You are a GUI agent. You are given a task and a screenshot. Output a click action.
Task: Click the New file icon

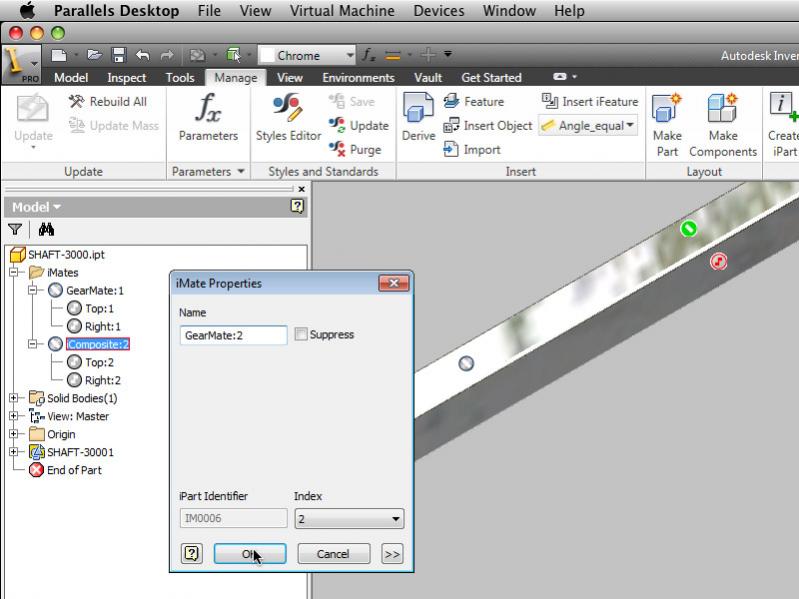tap(59, 55)
